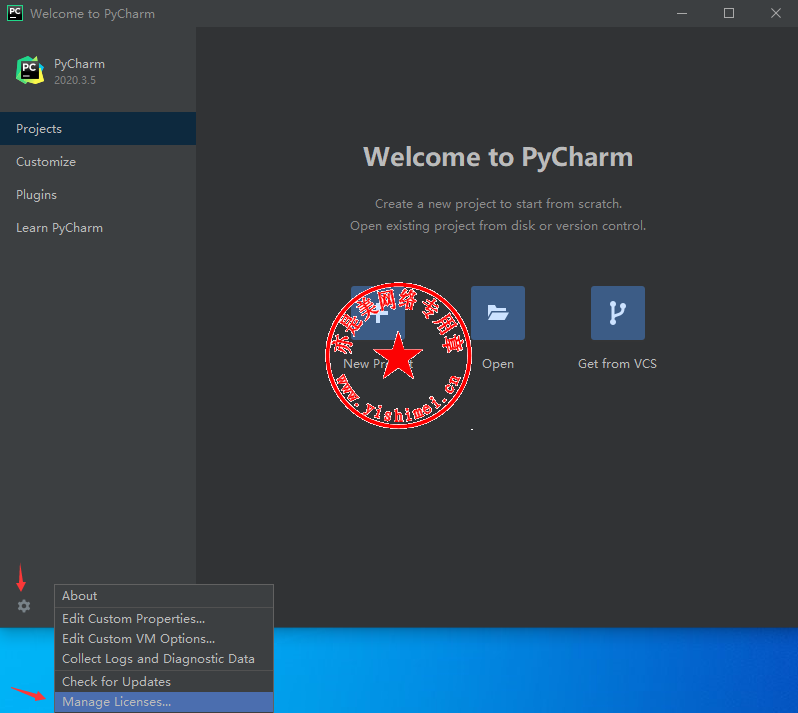This screenshot has height=713, width=798.
Task: Select the Projects tab
Action: (98, 128)
